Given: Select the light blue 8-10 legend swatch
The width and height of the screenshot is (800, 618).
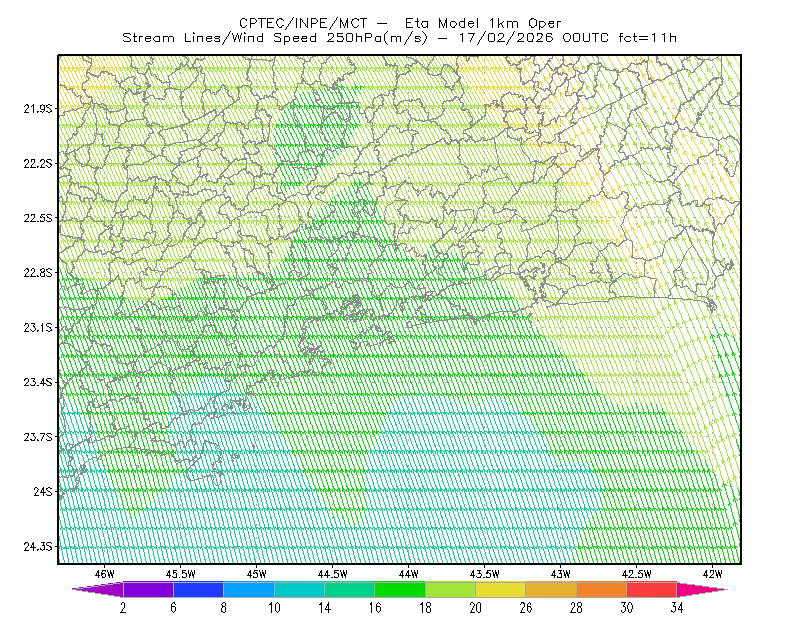Looking at the screenshot, I should 248,589.
